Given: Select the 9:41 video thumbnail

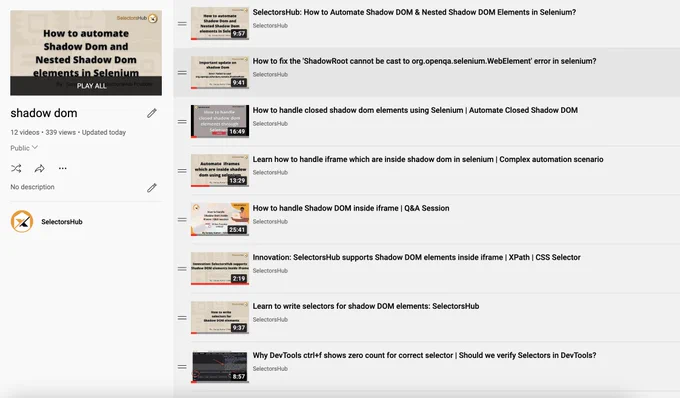Looking at the screenshot, I should pos(220,72).
